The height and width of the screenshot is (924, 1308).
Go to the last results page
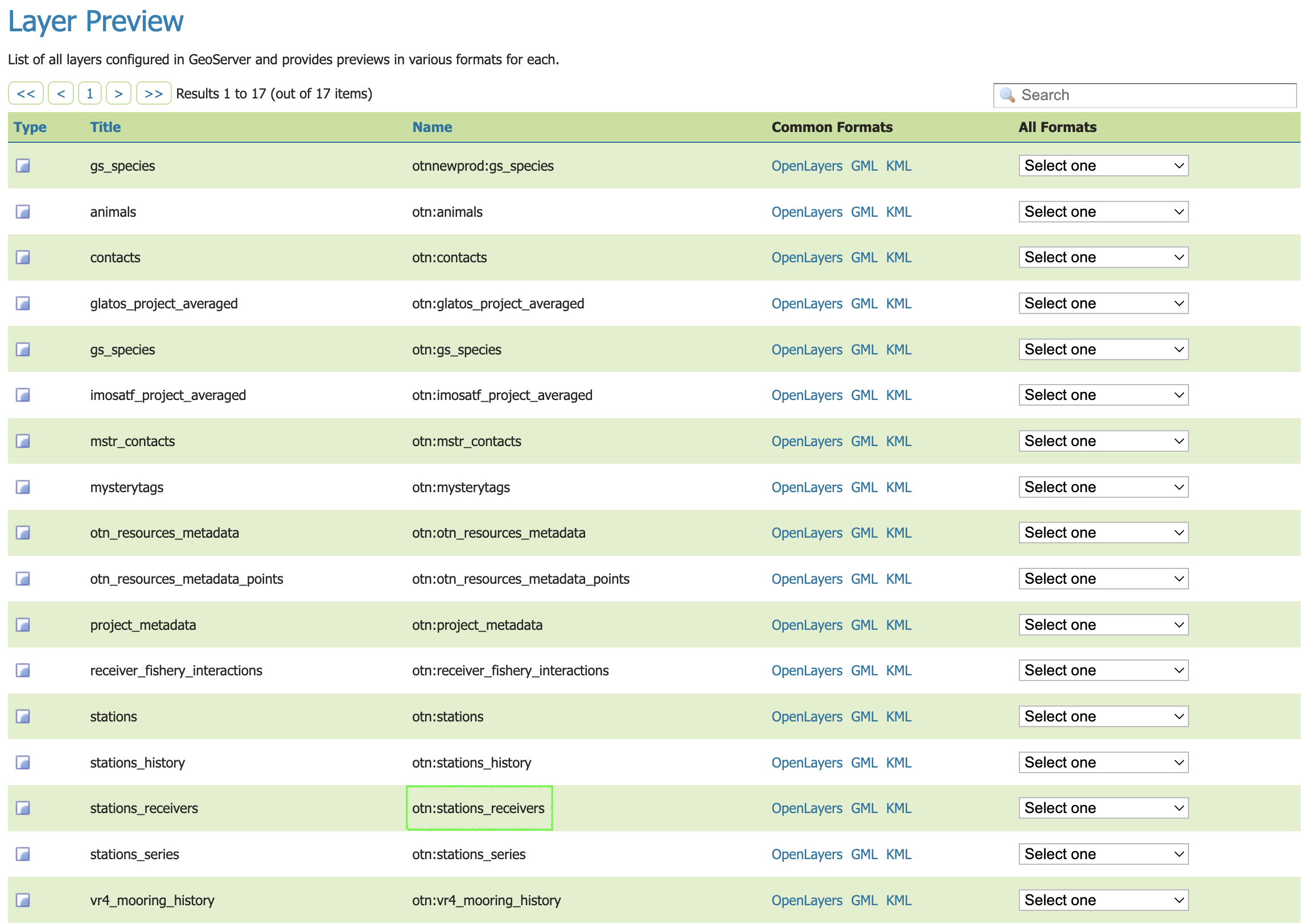(x=154, y=93)
